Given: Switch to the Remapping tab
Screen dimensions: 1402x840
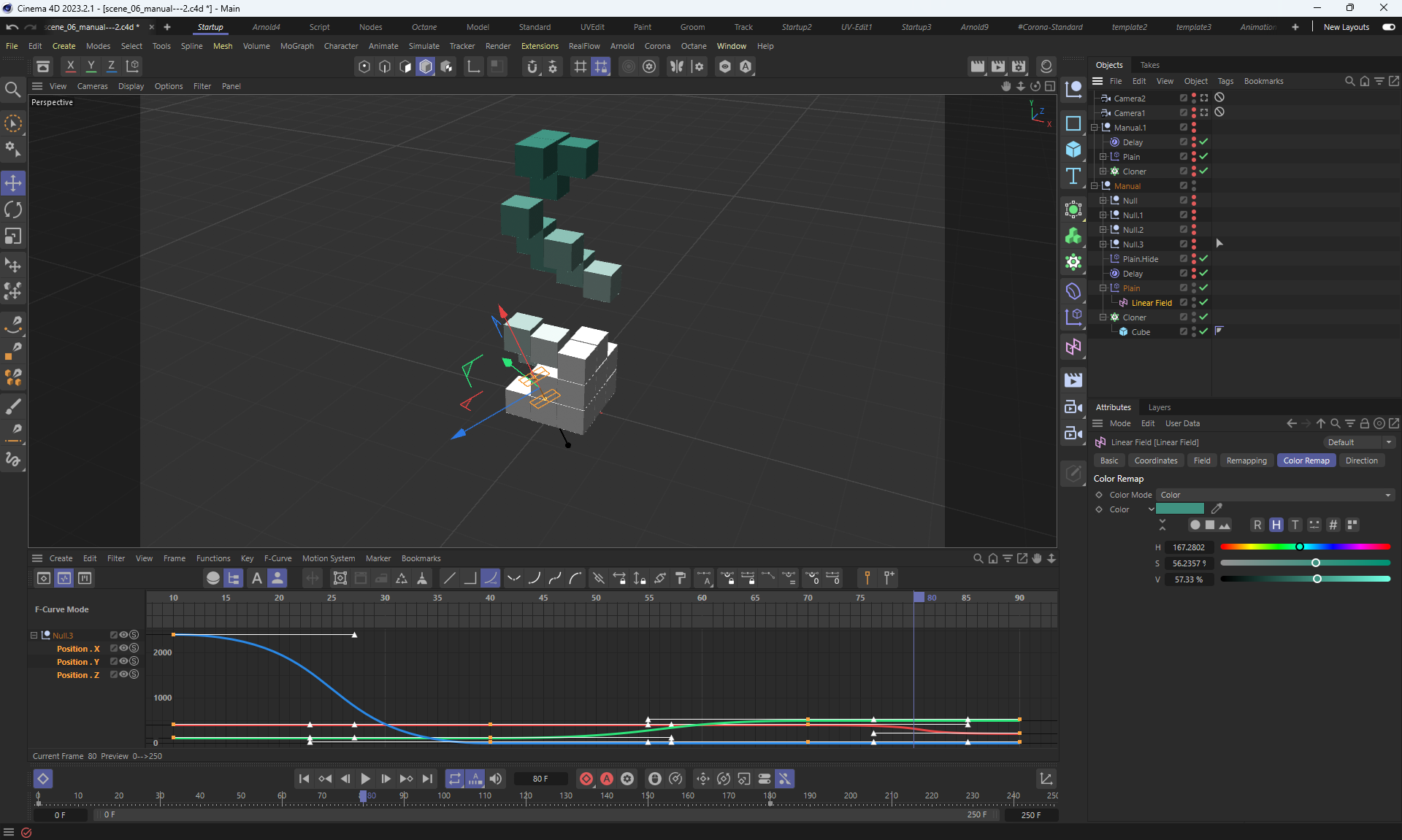Looking at the screenshot, I should click(x=1246, y=461).
